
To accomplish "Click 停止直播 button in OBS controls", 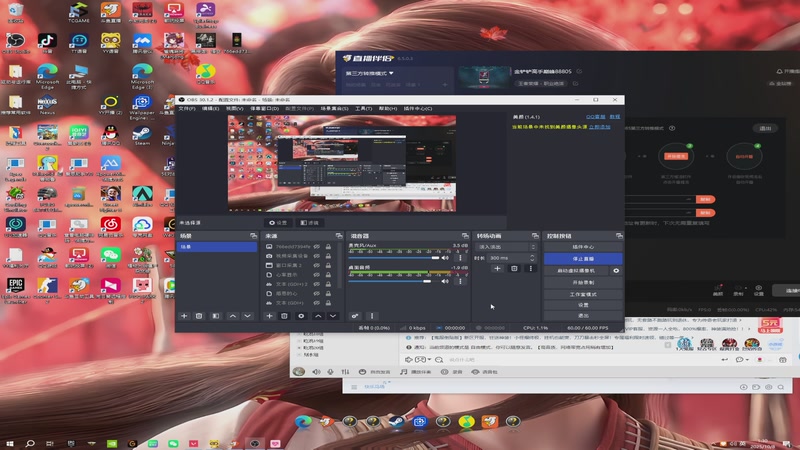I will 583,259.
